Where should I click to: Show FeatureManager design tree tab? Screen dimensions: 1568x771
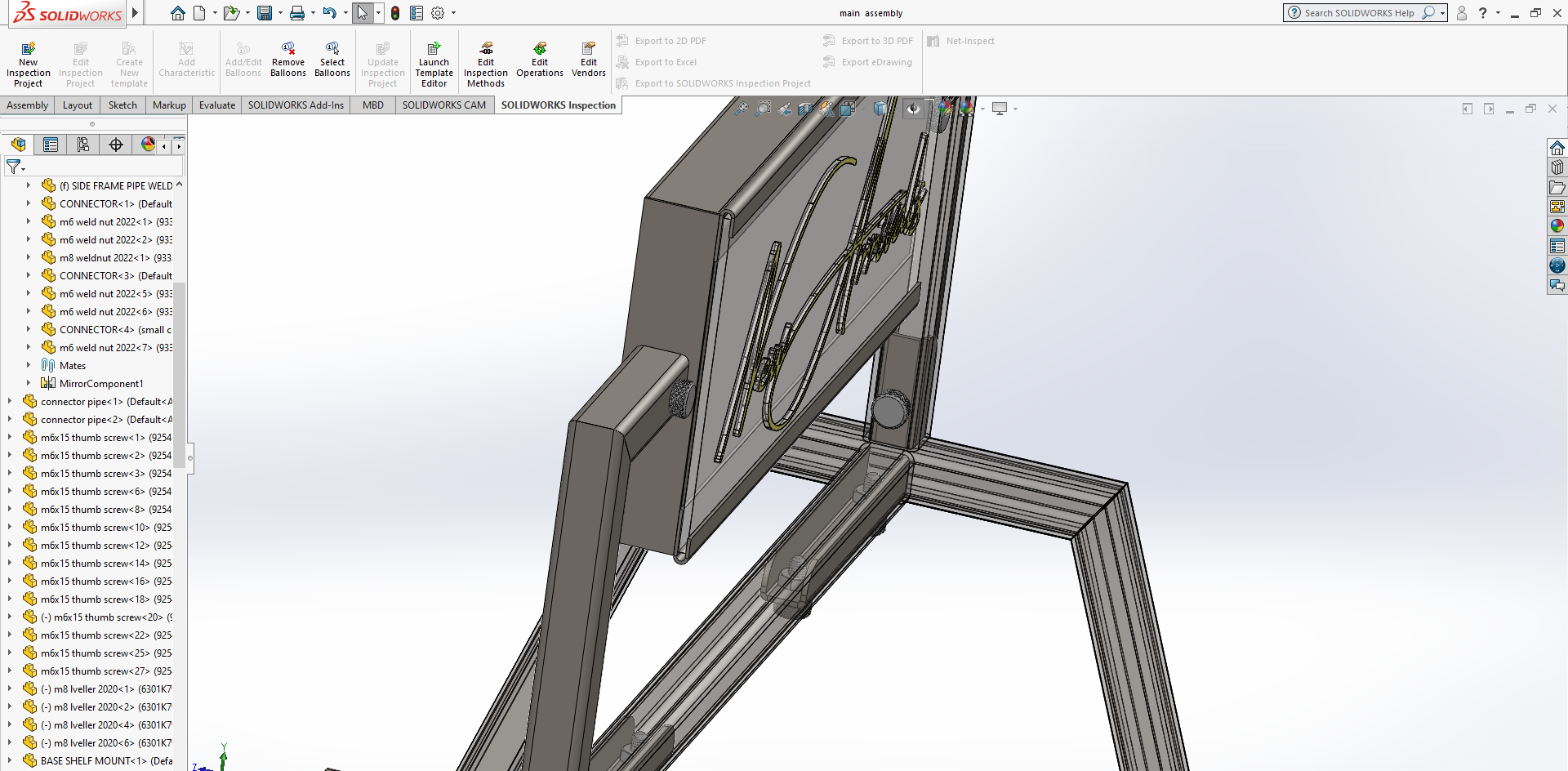[18, 145]
